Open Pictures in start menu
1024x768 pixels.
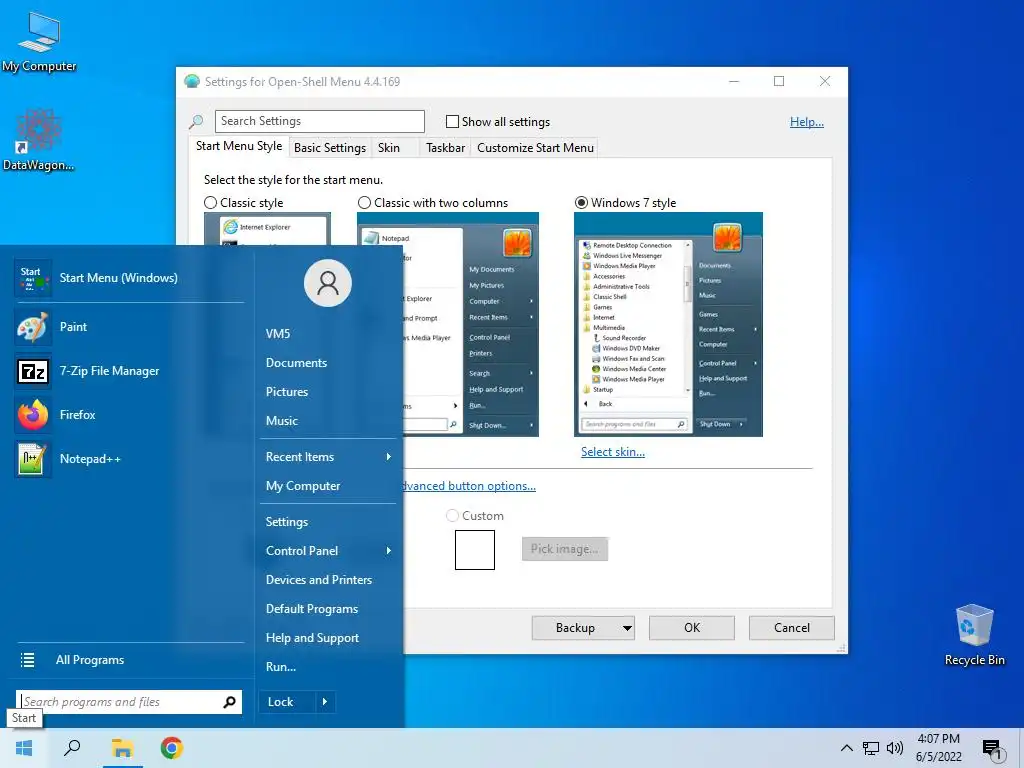tap(287, 392)
